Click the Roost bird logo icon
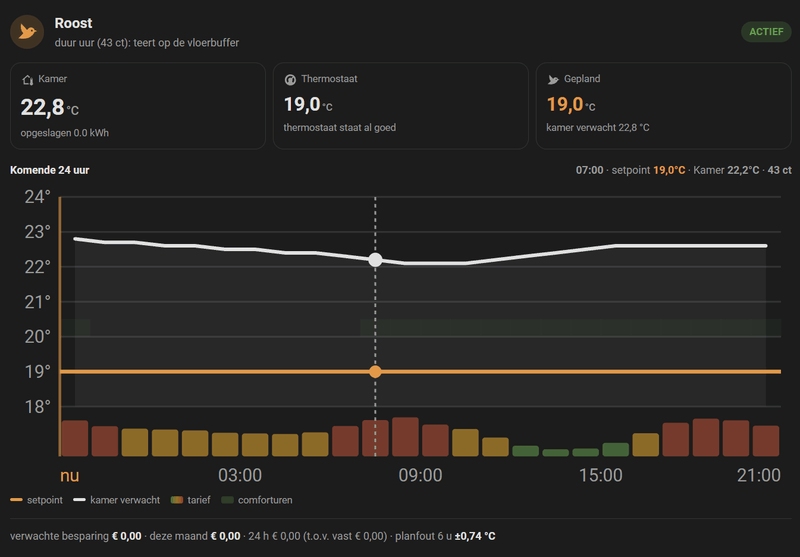Viewport: 800px width, 557px height. [x=27, y=32]
